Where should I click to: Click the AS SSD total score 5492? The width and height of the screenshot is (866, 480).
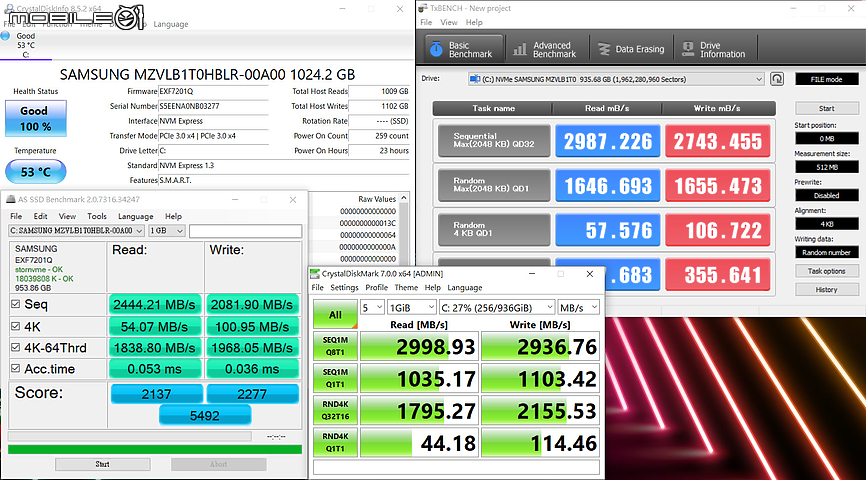coord(205,415)
